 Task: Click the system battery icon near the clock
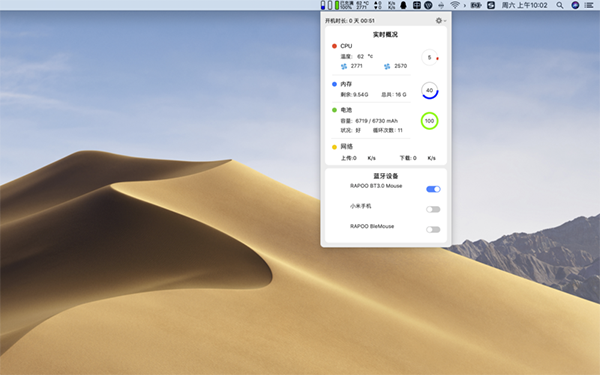[x=476, y=5]
